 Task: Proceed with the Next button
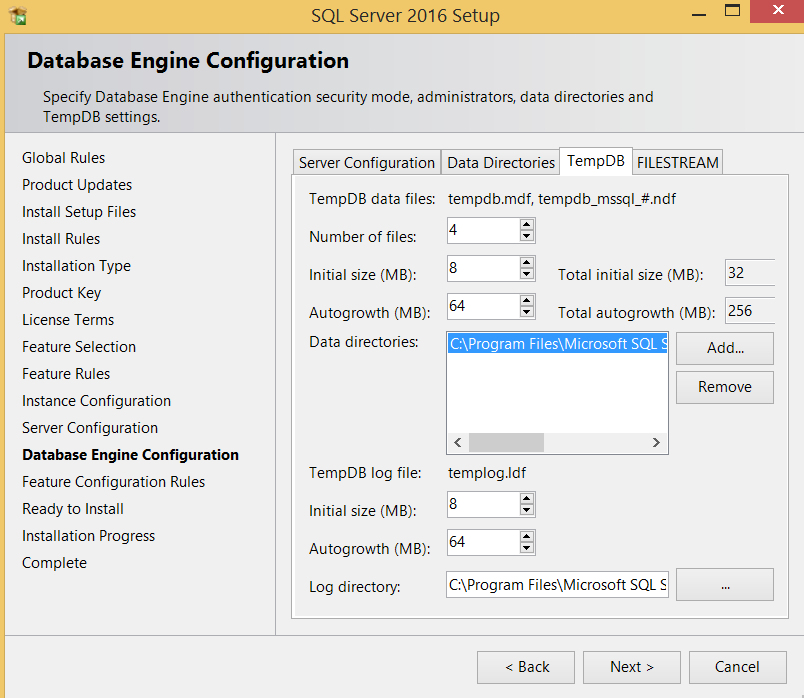pyautogui.click(x=632, y=667)
